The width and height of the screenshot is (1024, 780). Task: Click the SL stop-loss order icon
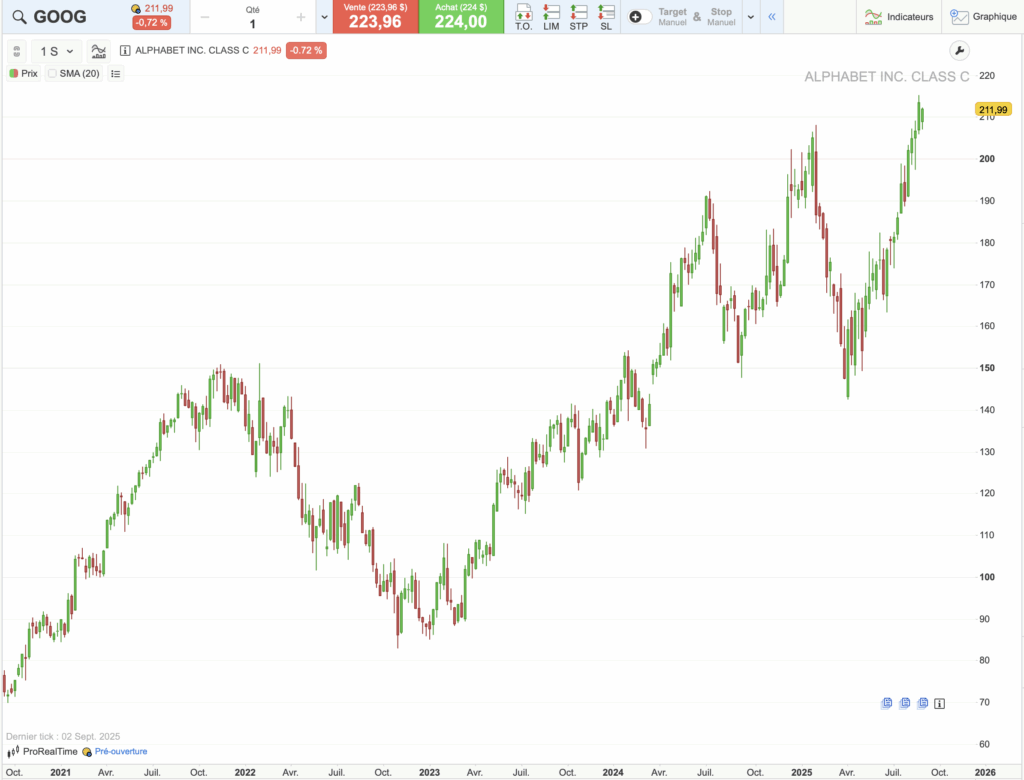click(x=604, y=17)
